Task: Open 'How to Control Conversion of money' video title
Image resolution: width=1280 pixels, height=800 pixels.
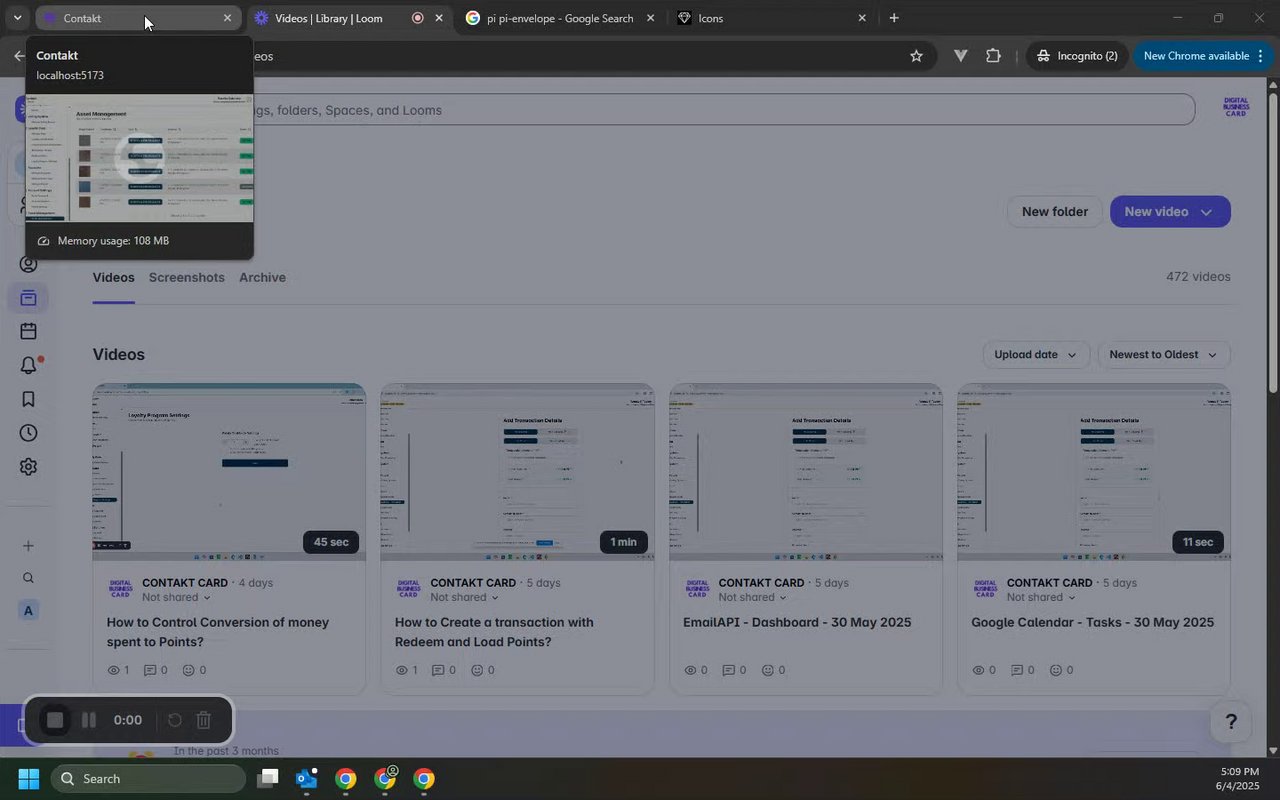Action: pos(218,632)
